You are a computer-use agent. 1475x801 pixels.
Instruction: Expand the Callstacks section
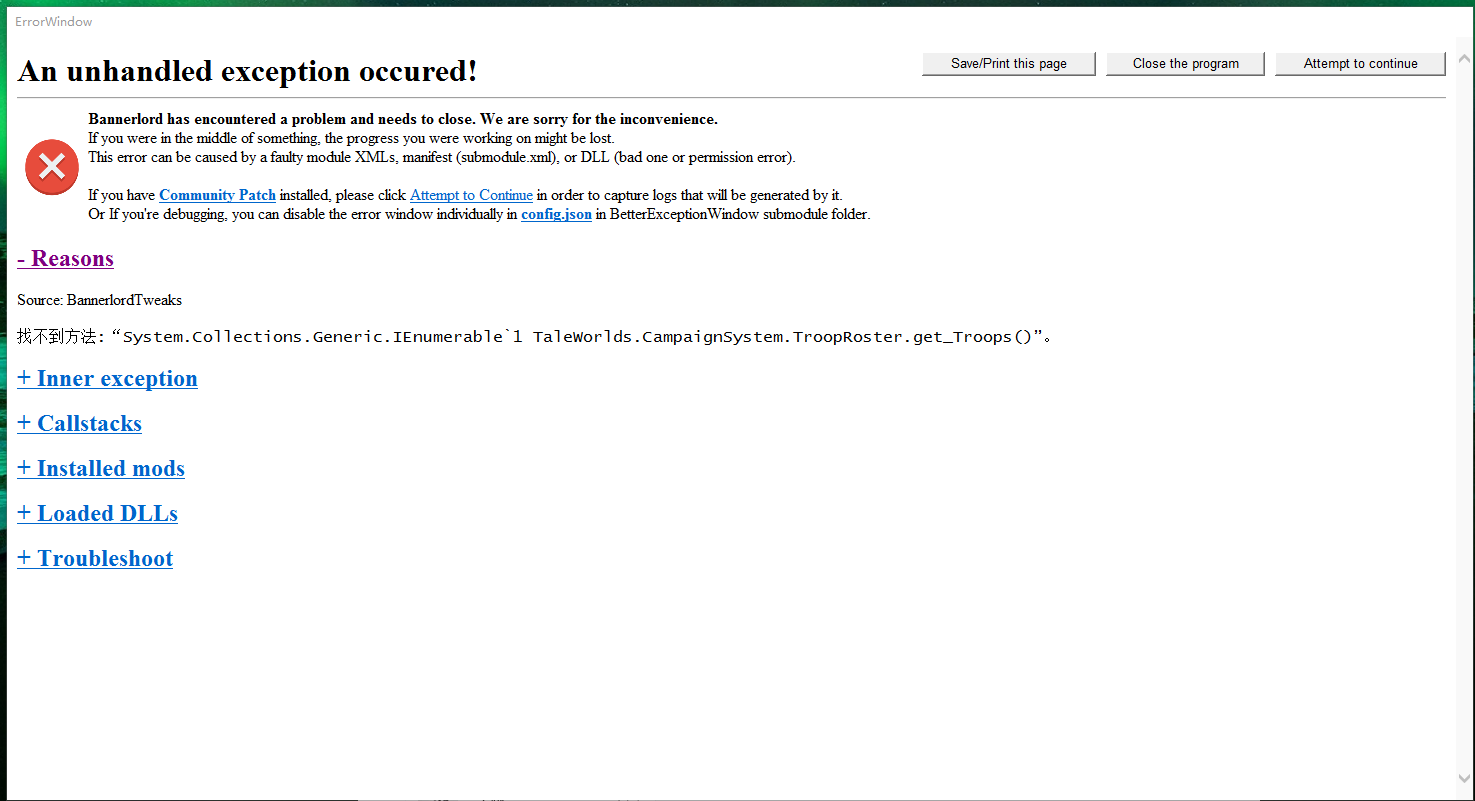tap(79, 424)
